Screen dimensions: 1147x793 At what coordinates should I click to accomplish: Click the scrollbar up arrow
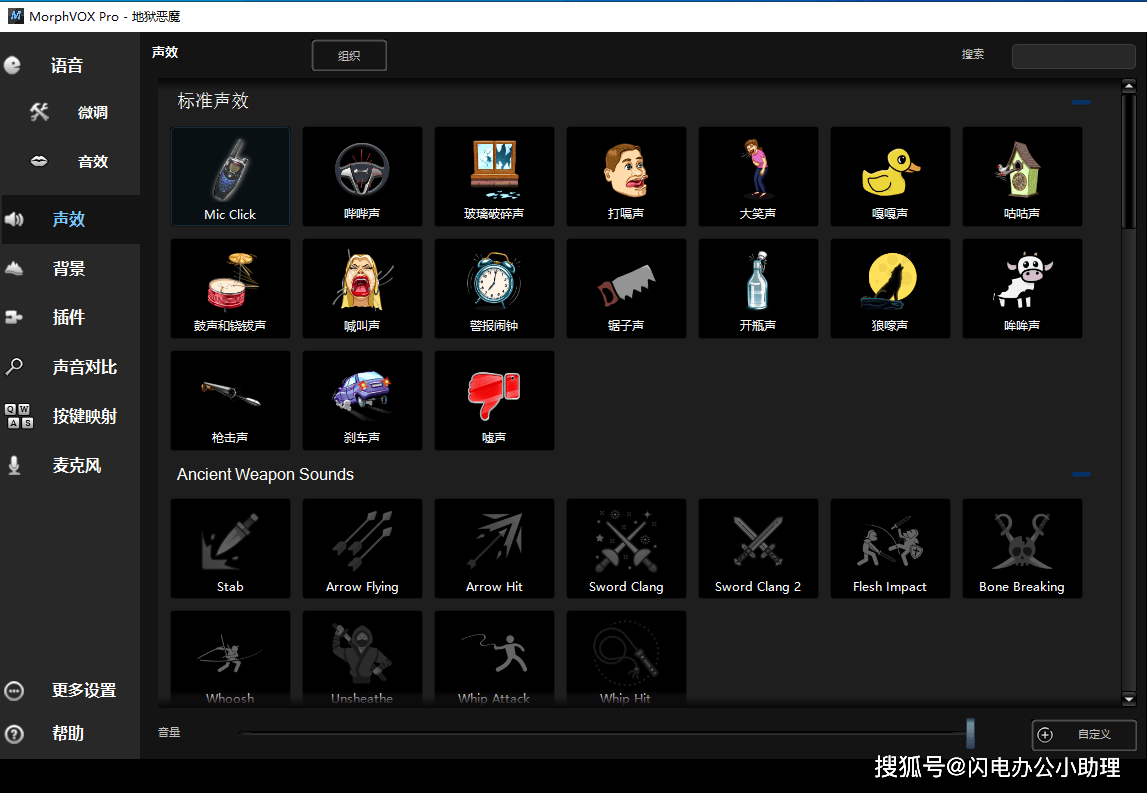point(1129,86)
